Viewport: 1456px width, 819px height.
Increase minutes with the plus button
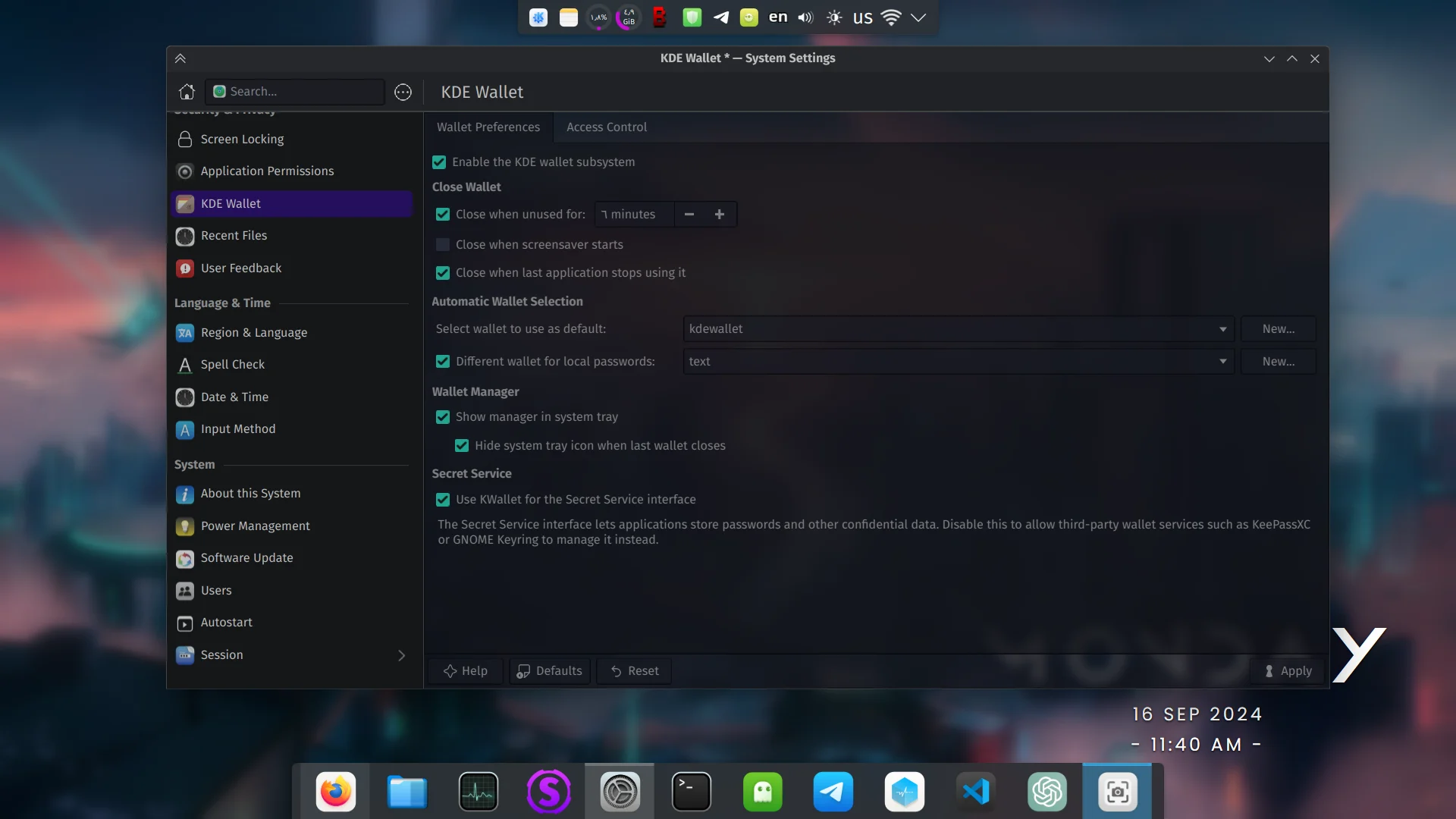(x=720, y=215)
